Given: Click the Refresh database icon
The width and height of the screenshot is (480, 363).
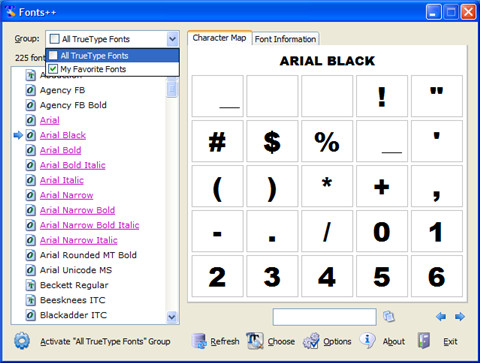Looking at the screenshot, I should click(x=199, y=341).
